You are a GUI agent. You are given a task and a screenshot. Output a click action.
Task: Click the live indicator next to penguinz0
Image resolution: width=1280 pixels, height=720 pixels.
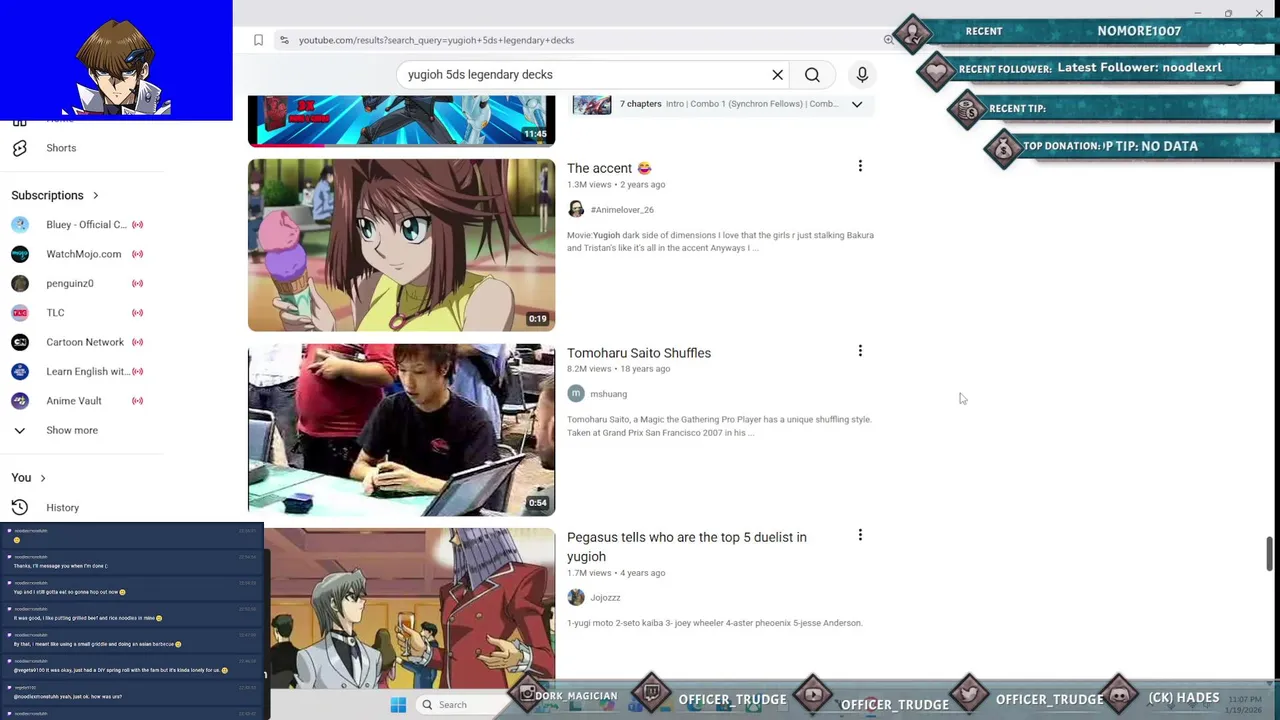(x=137, y=283)
